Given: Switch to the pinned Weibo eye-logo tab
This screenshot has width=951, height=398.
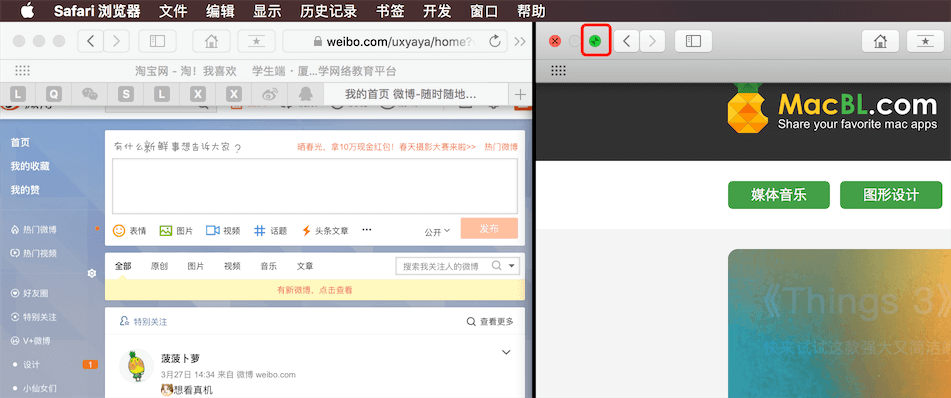Looking at the screenshot, I should 270,94.
